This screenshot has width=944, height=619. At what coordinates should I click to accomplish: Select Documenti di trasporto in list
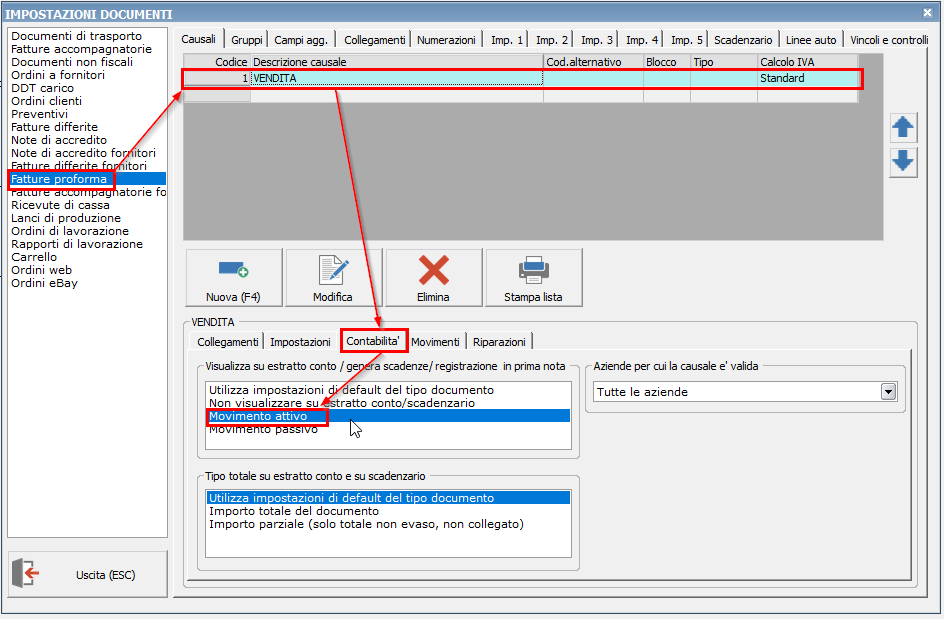click(76, 36)
